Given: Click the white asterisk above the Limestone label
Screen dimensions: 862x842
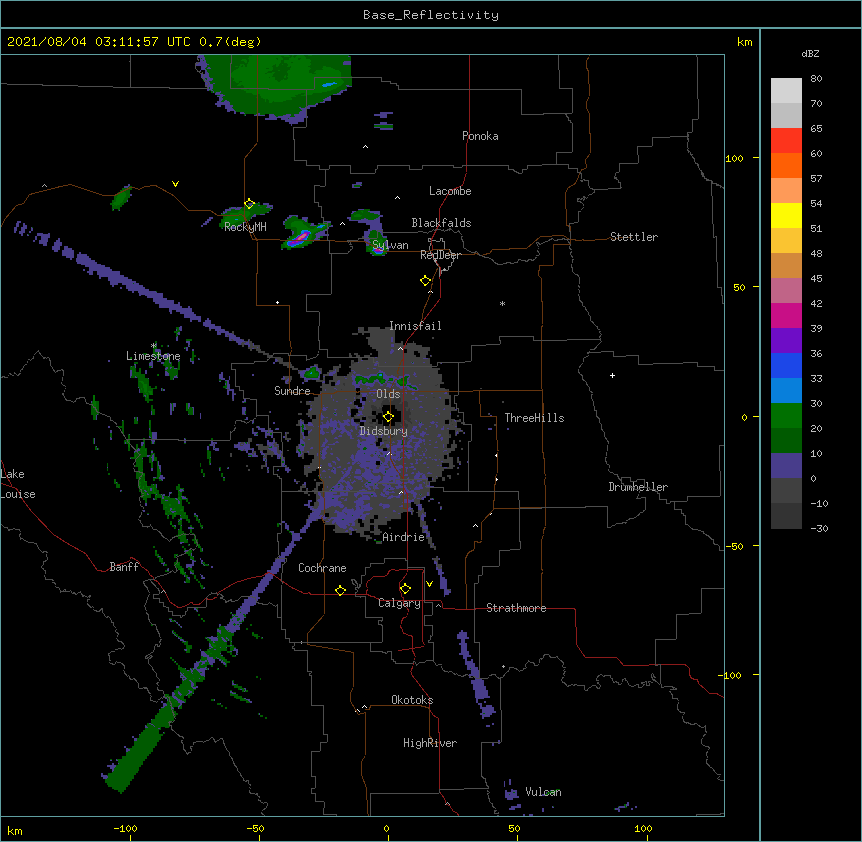Looking at the screenshot, I should click(153, 346).
